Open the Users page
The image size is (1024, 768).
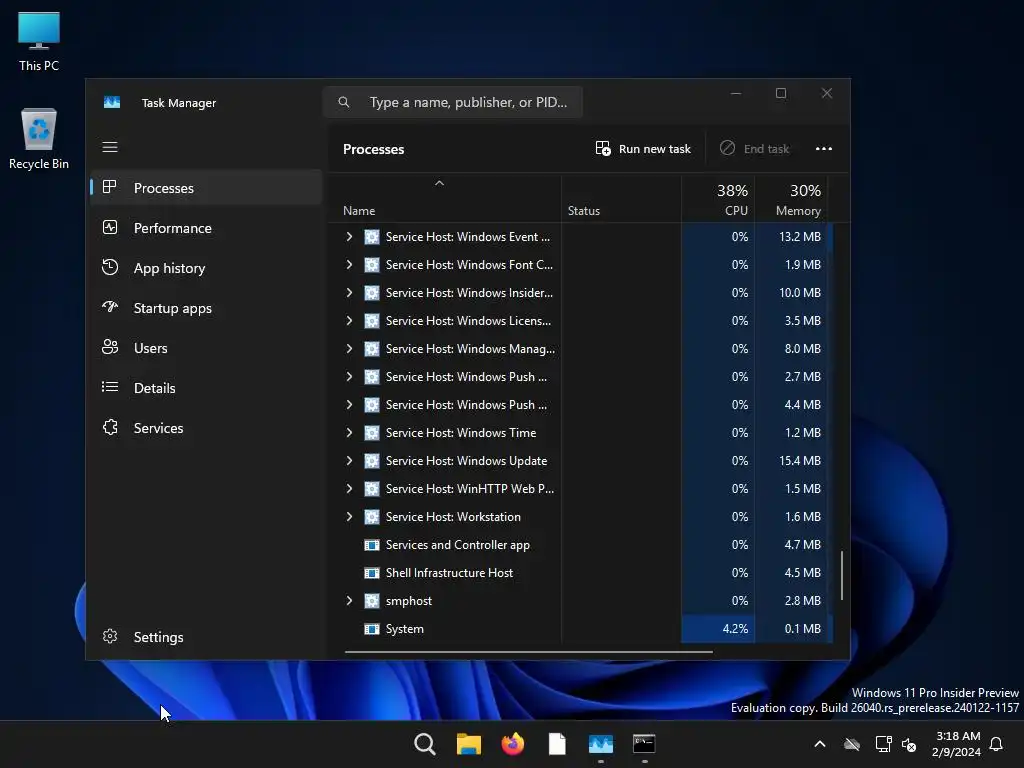[x=206, y=348]
